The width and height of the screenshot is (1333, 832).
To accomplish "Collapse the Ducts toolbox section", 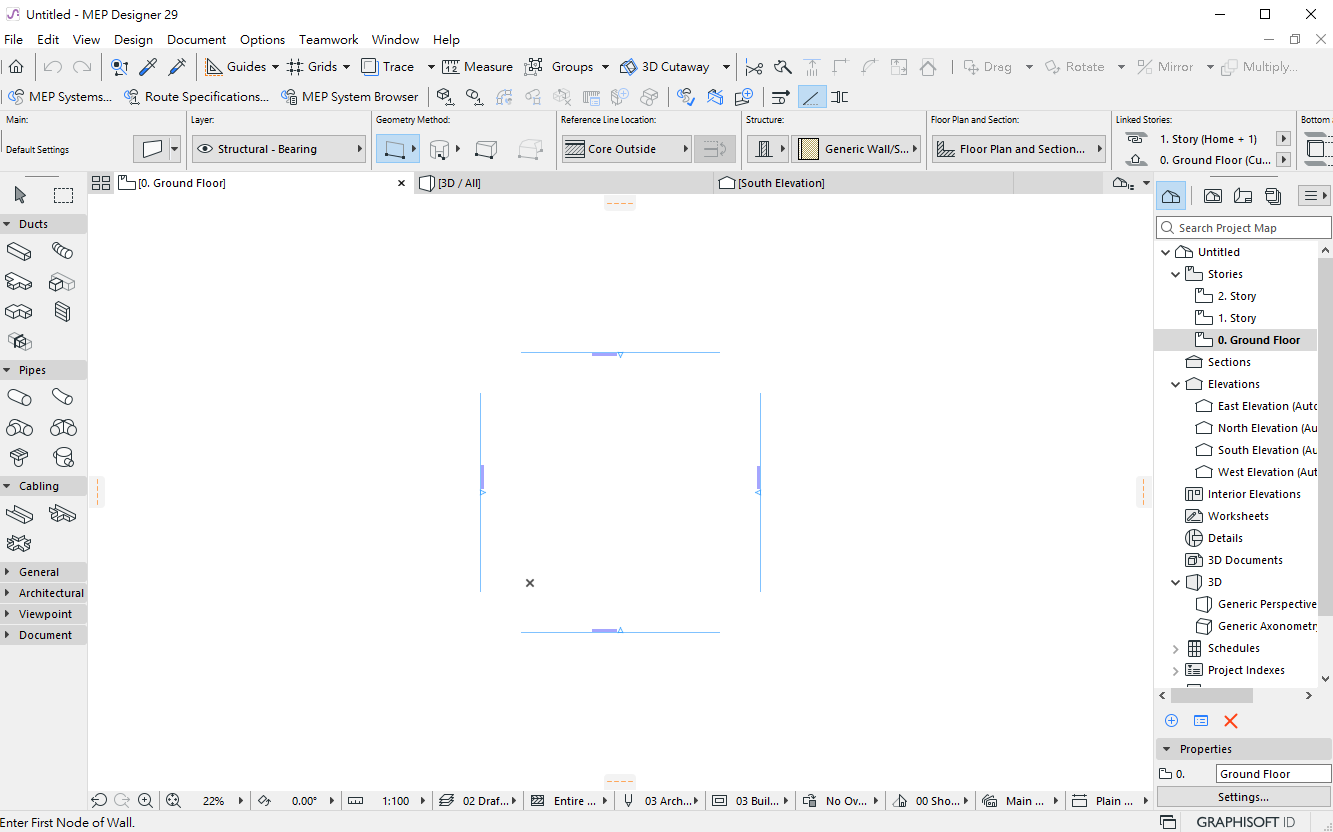I will point(8,224).
